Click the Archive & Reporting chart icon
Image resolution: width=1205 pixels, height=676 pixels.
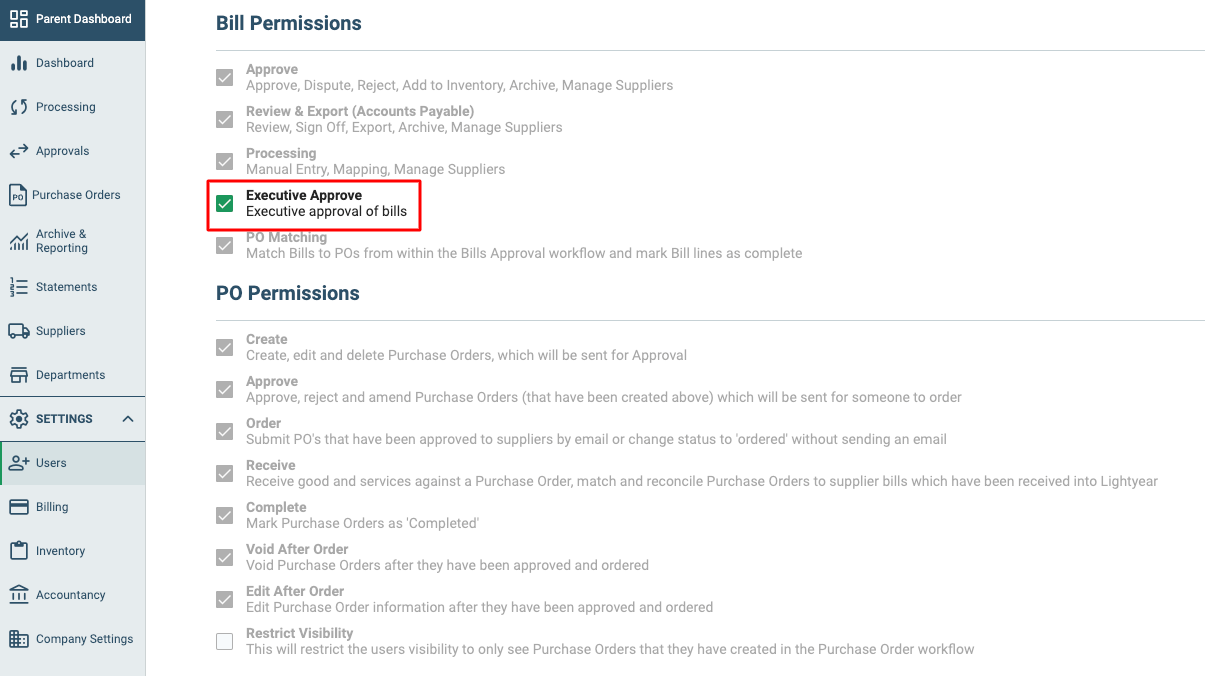click(x=18, y=241)
